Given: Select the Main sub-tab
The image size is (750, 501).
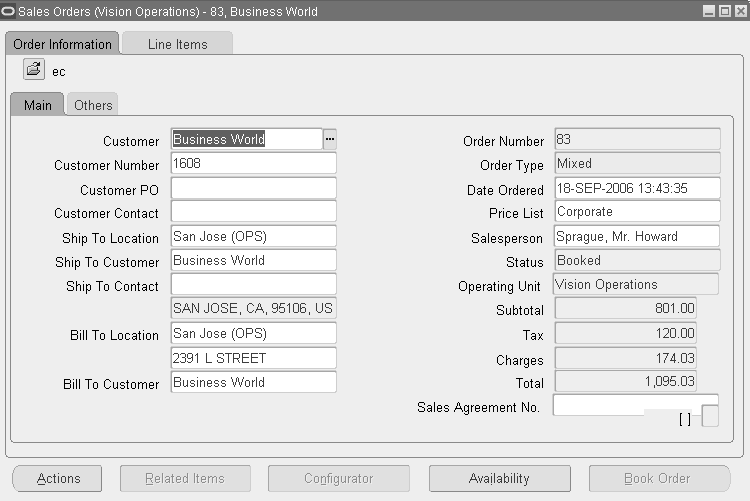Looking at the screenshot, I should 37,105.
